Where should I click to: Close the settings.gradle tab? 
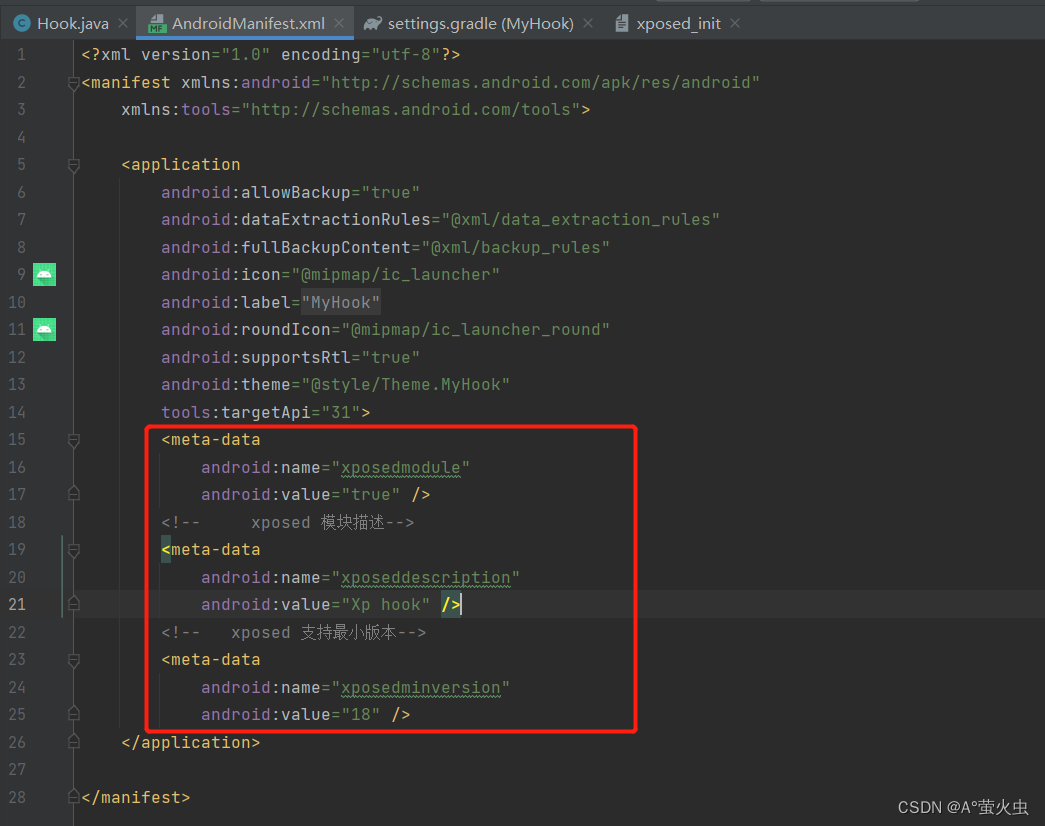click(588, 23)
